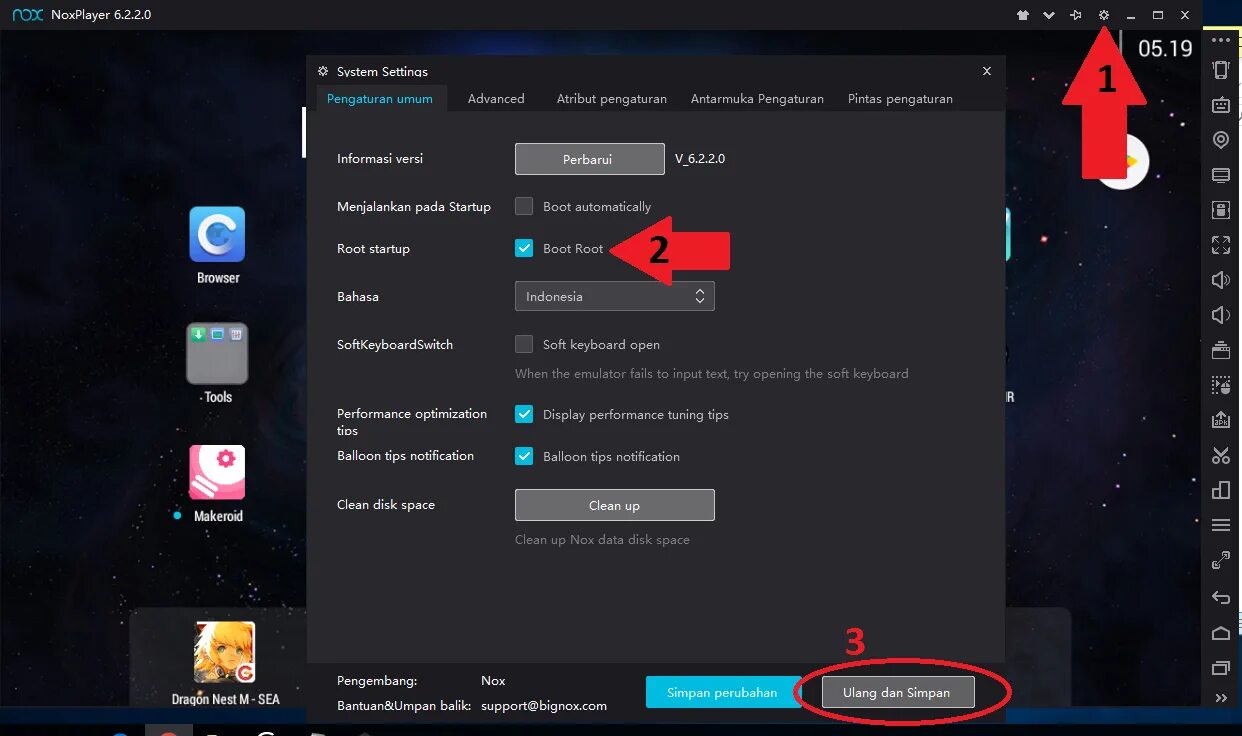Close the System Settings dialog

987,71
